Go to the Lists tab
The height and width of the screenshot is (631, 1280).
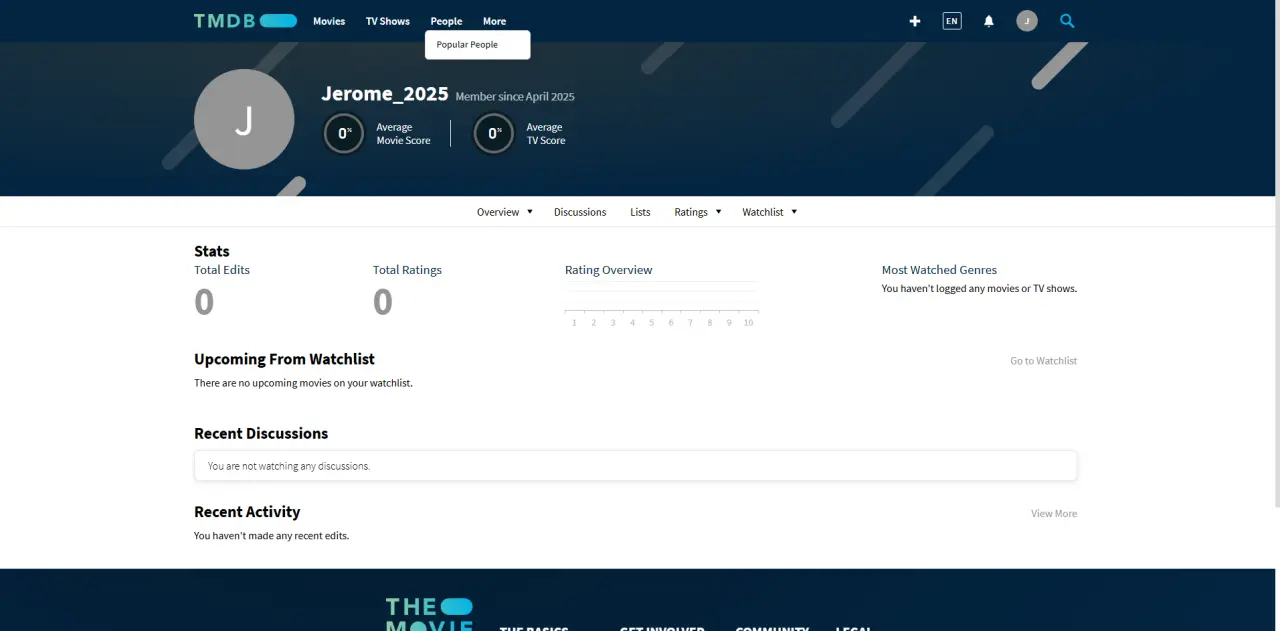point(640,212)
